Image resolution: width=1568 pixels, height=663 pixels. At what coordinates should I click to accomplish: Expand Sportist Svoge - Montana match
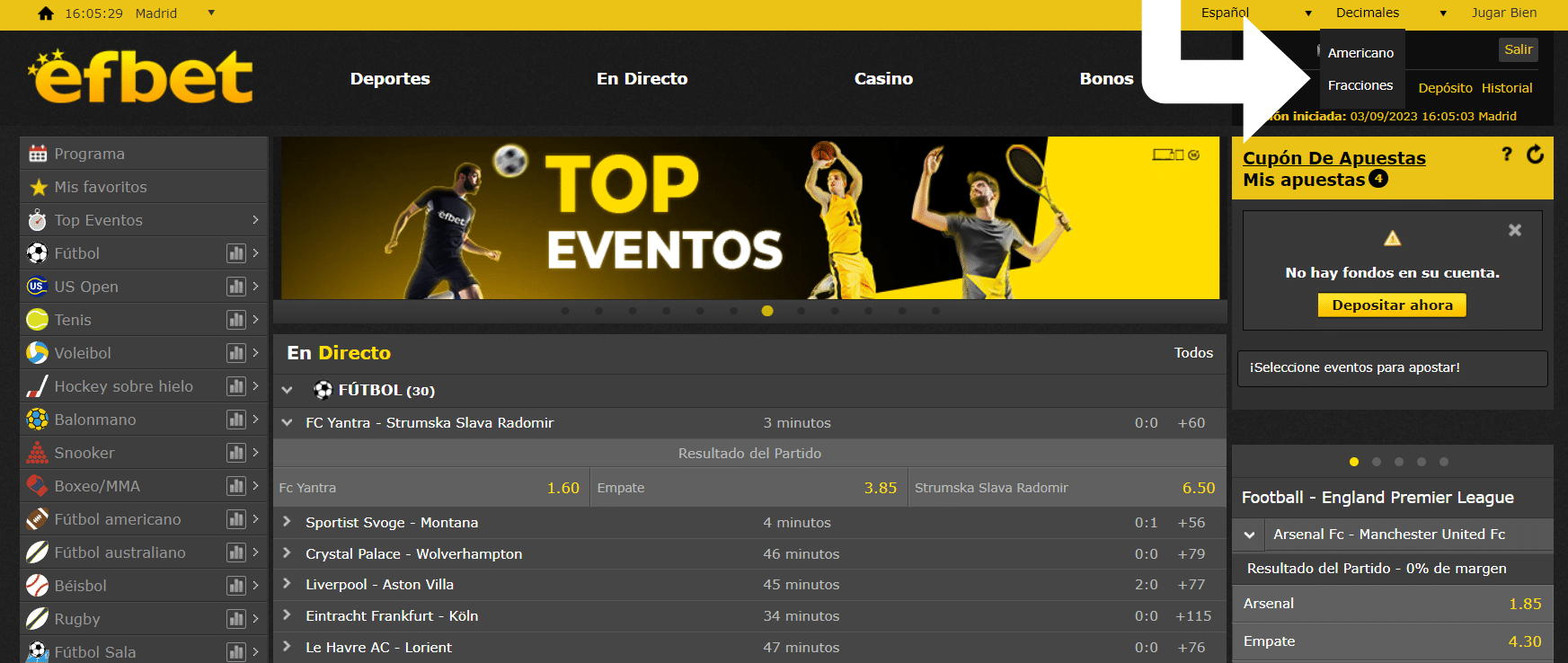click(287, 522)
